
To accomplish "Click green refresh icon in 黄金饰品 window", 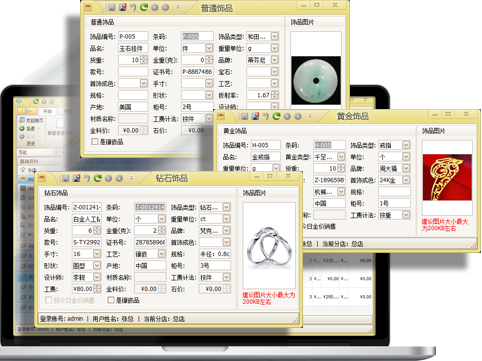I will (276, 116).
